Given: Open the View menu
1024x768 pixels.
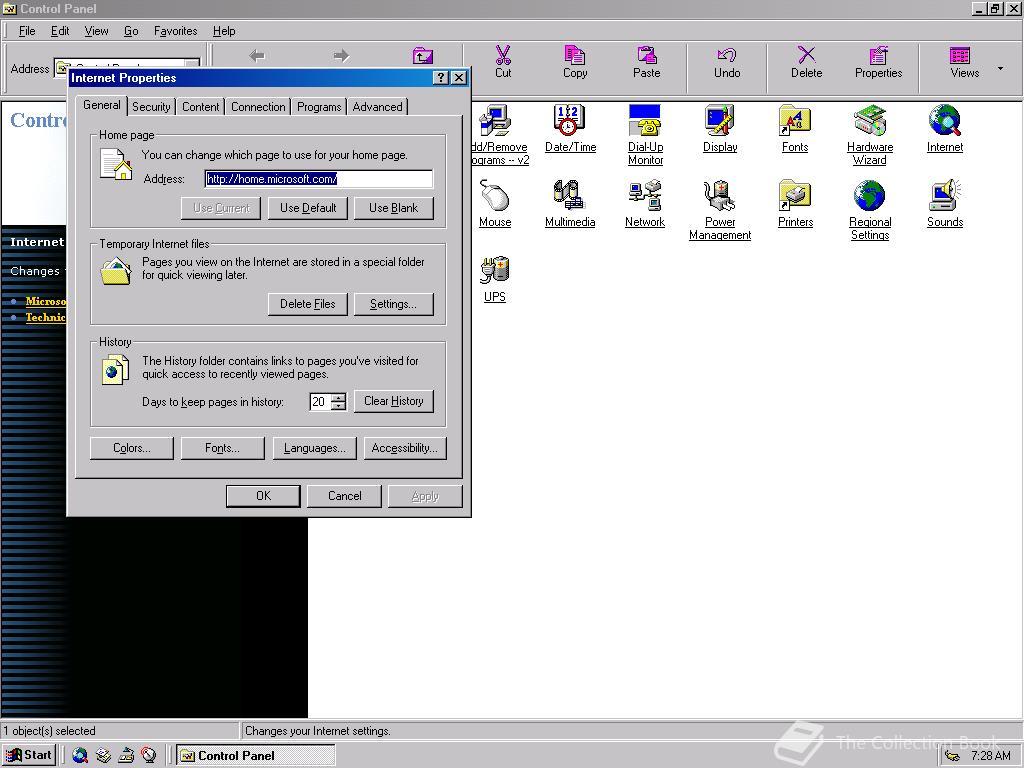Looking at the screenshot, I should tap(96, 31).
